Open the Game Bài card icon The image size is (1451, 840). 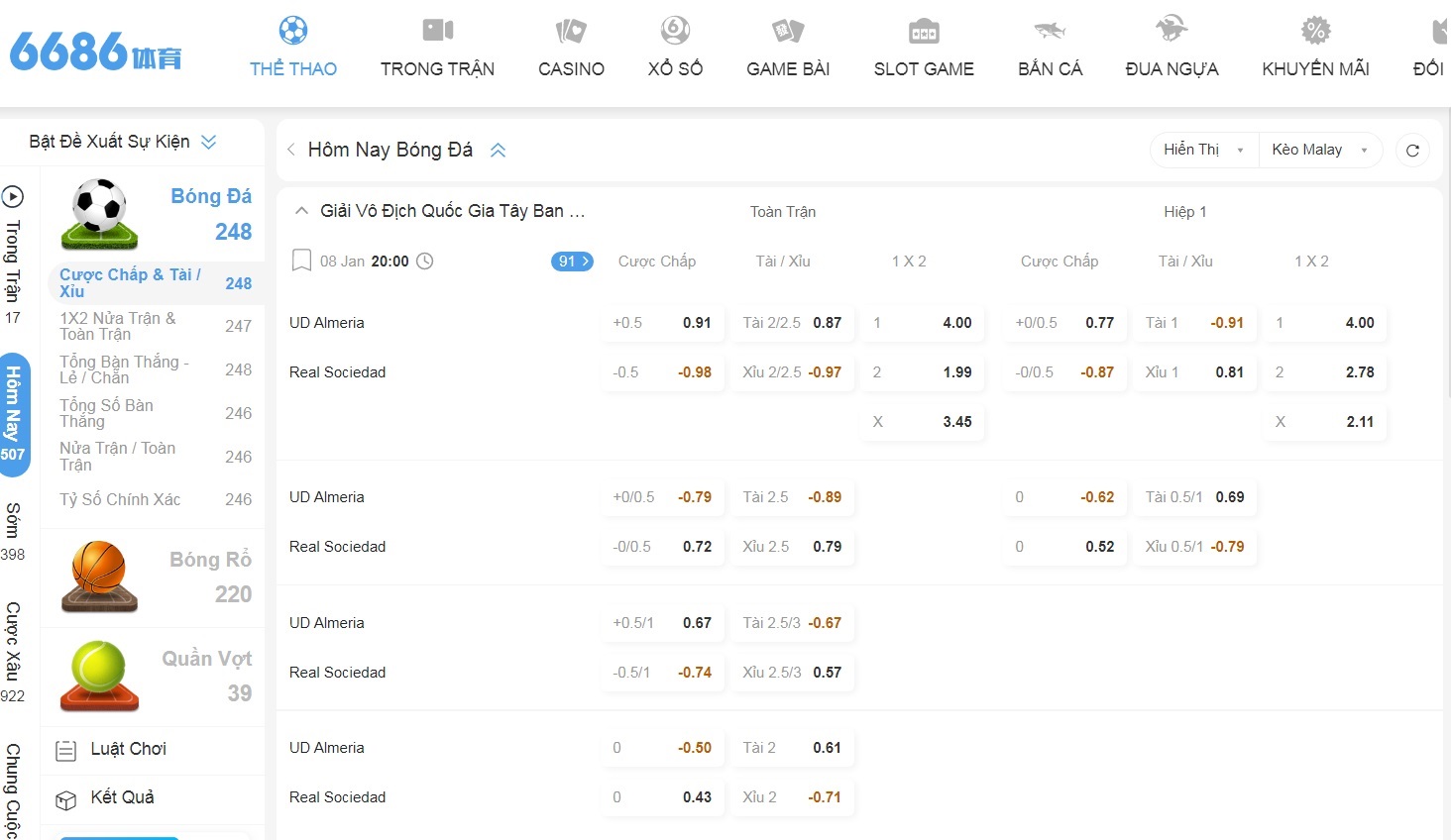[788, 31]
